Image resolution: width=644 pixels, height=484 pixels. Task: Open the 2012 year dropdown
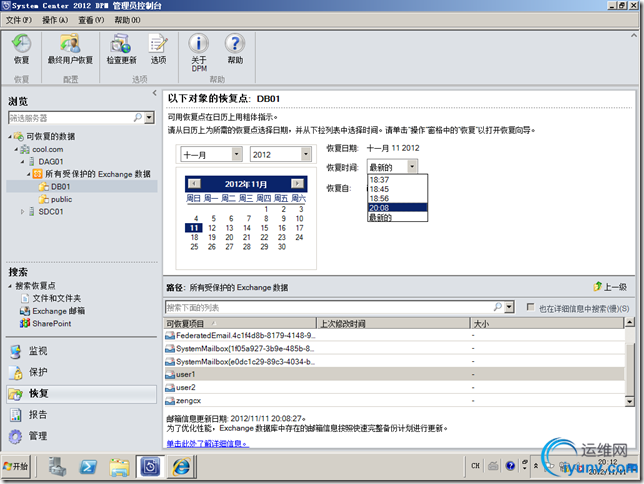tap(306, 154)
